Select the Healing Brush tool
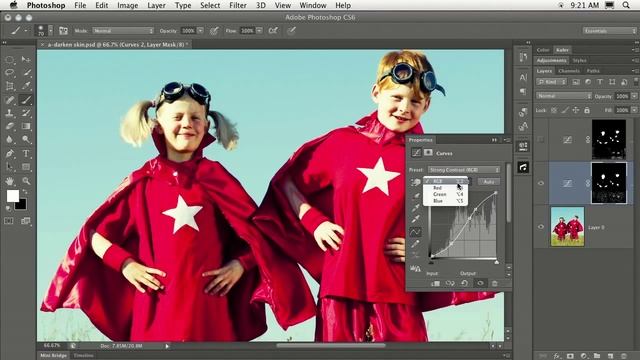640x360 pixels. 10,100
